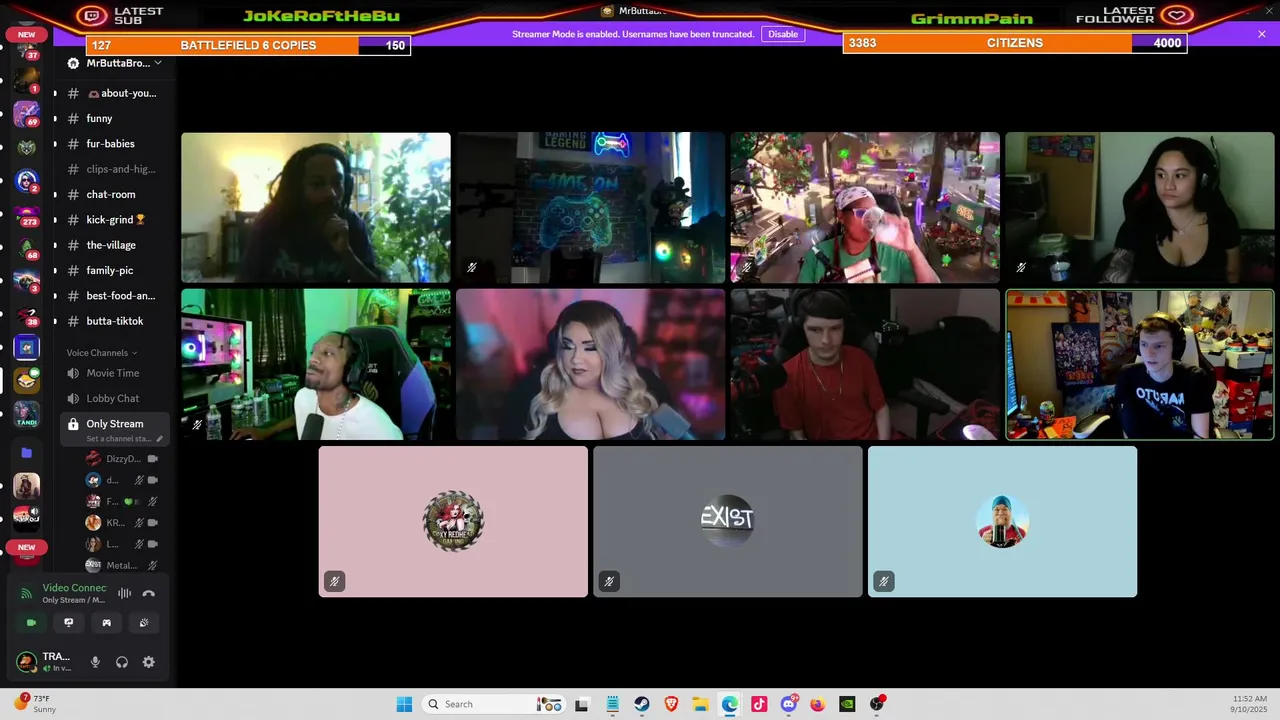Click KR user in voice list
This screenshot has width=1280, height=720.
[x=122, y=523]
